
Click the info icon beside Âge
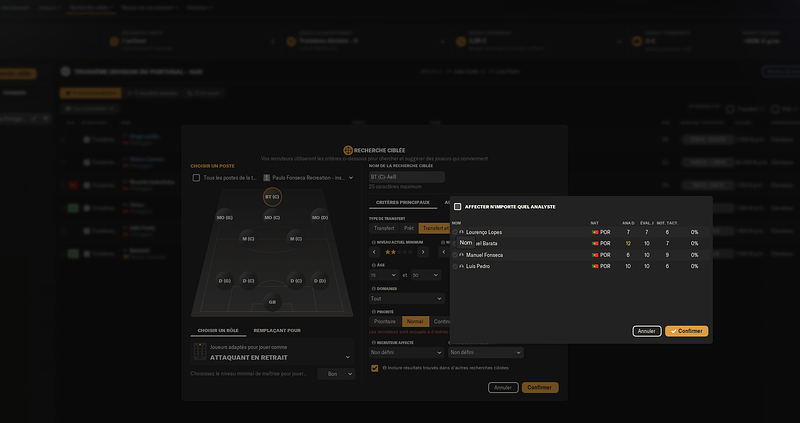[373, 265]
